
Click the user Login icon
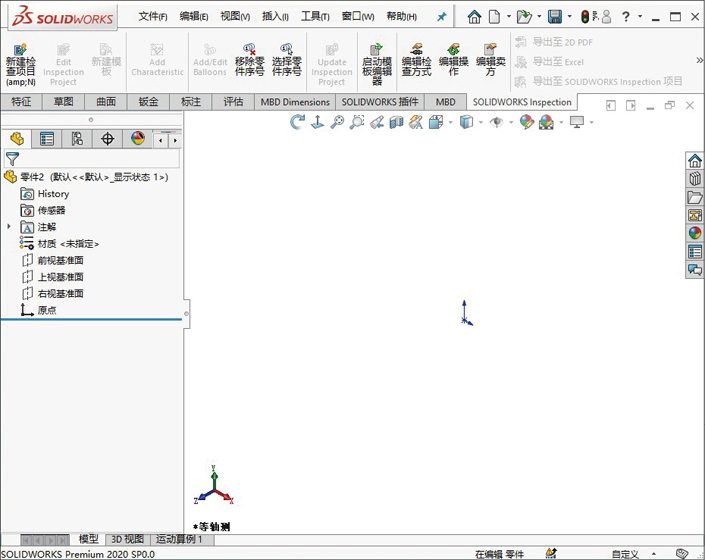click(606, 17)
